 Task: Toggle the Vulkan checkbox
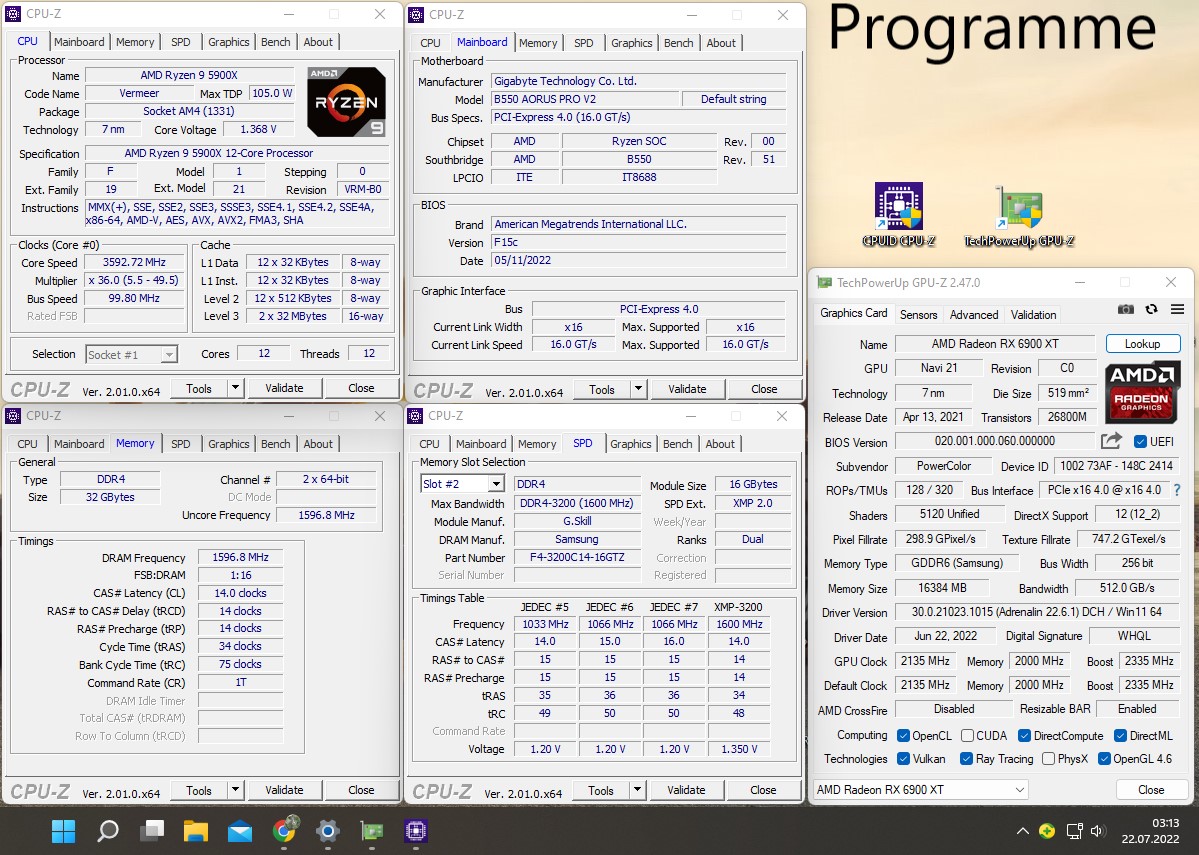pyautogui.click(x=903, y=759)
